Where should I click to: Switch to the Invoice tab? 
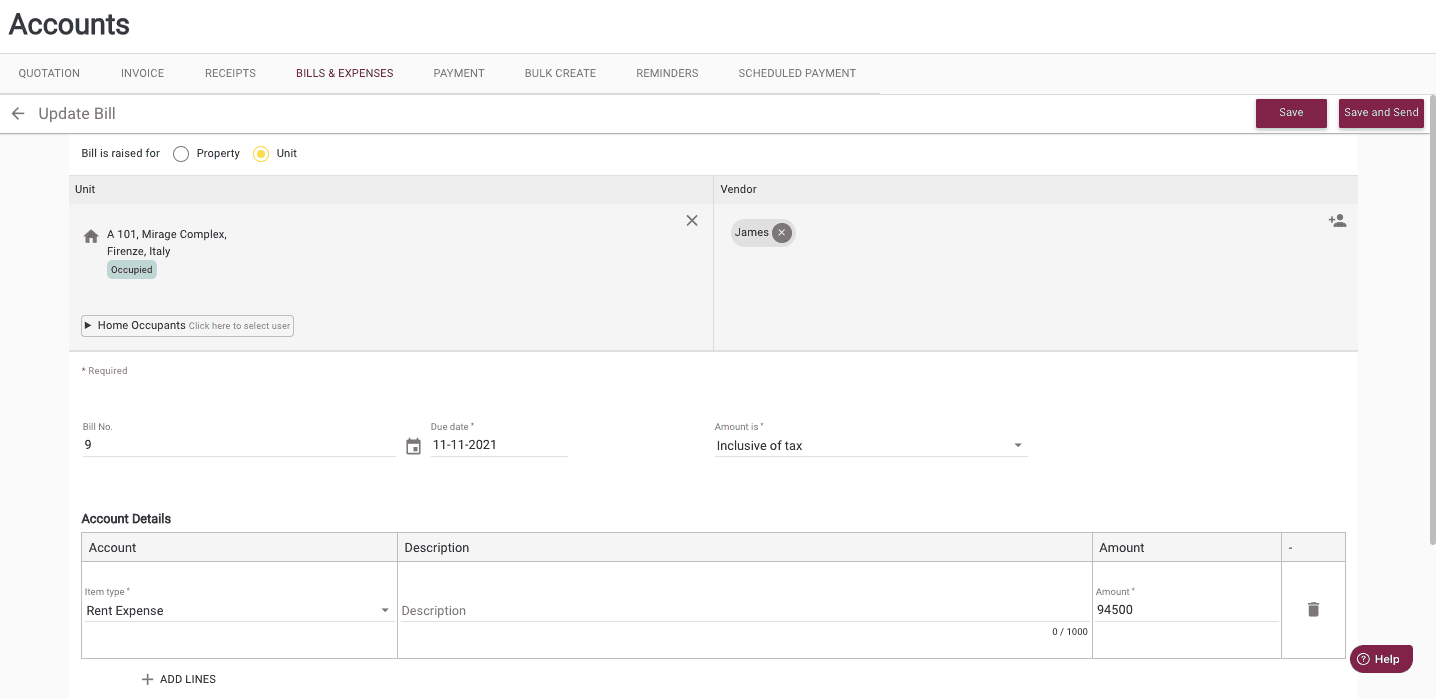[x=142, y=73]
